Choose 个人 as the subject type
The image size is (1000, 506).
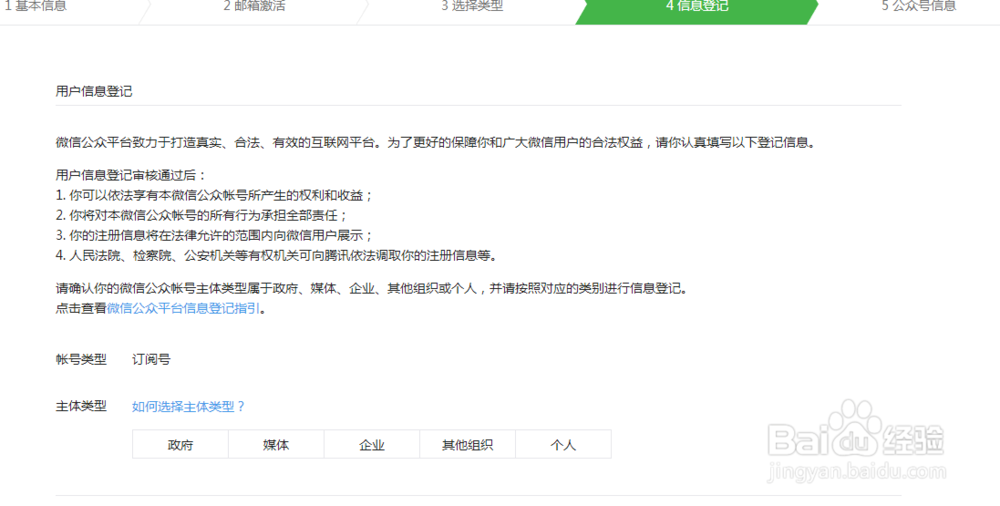pos(563,444)
